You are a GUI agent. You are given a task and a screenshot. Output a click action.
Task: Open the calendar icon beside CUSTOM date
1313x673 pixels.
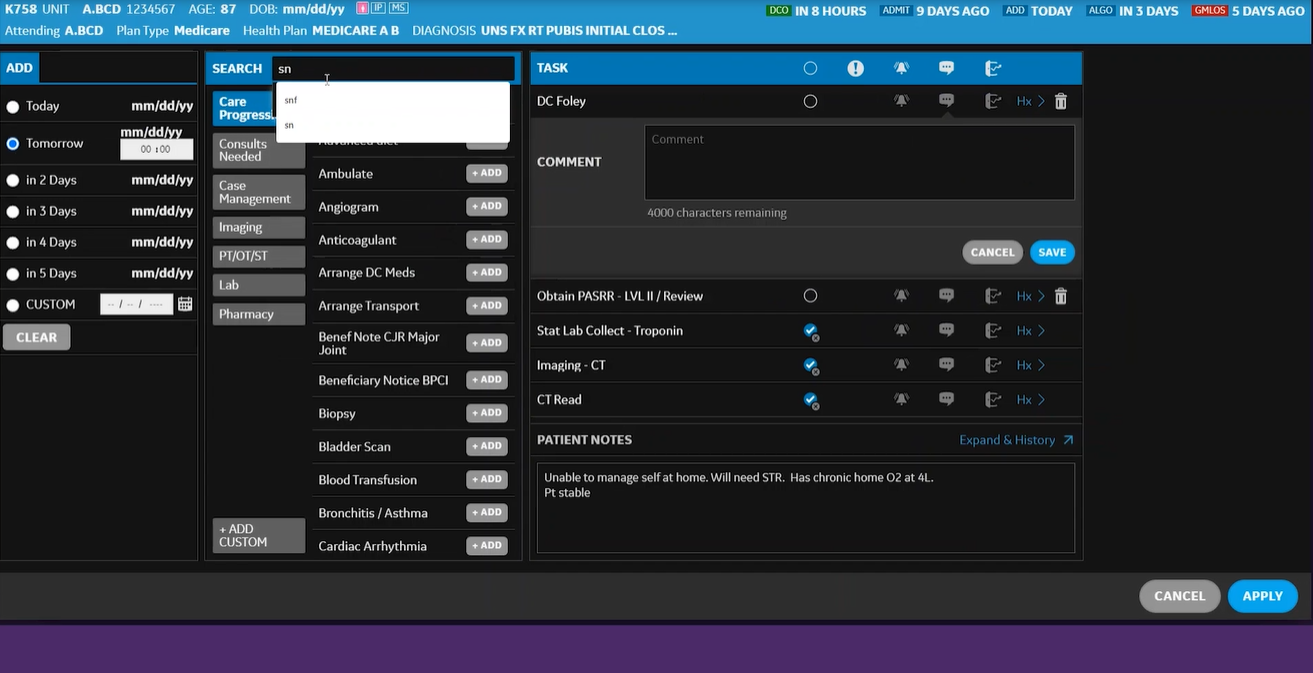[x=185, y=303]
